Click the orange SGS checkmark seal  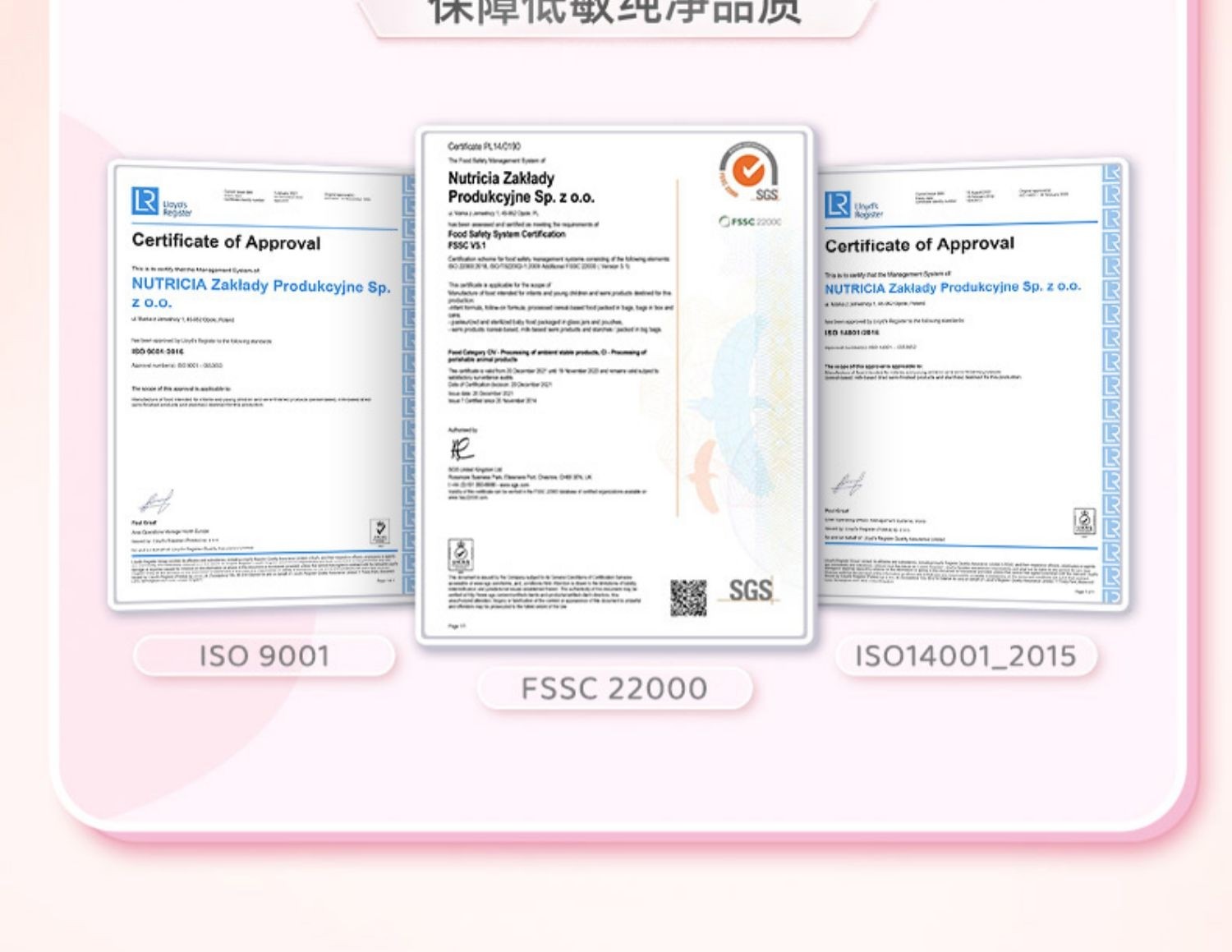click(748, 172)
